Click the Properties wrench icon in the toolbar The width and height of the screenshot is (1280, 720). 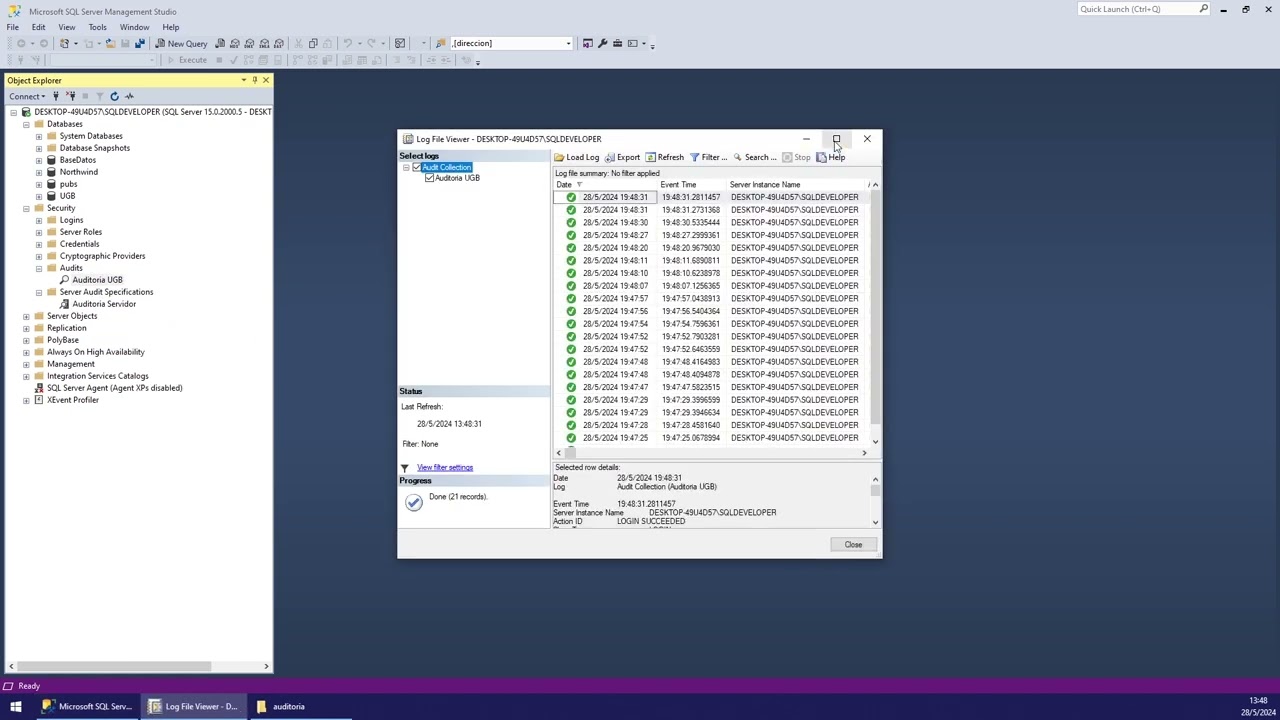602,43
